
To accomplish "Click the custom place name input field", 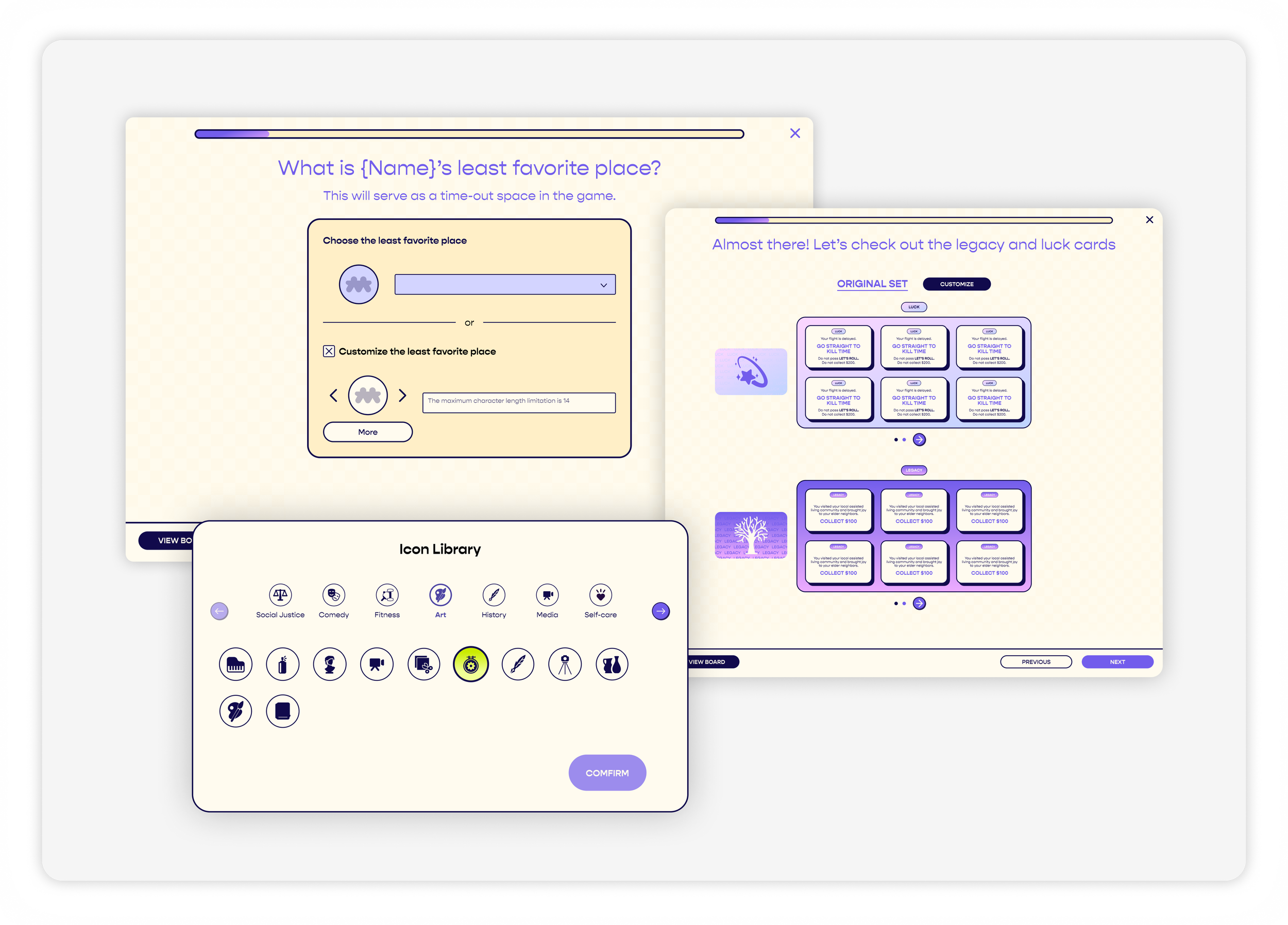I will pos(518,402).
